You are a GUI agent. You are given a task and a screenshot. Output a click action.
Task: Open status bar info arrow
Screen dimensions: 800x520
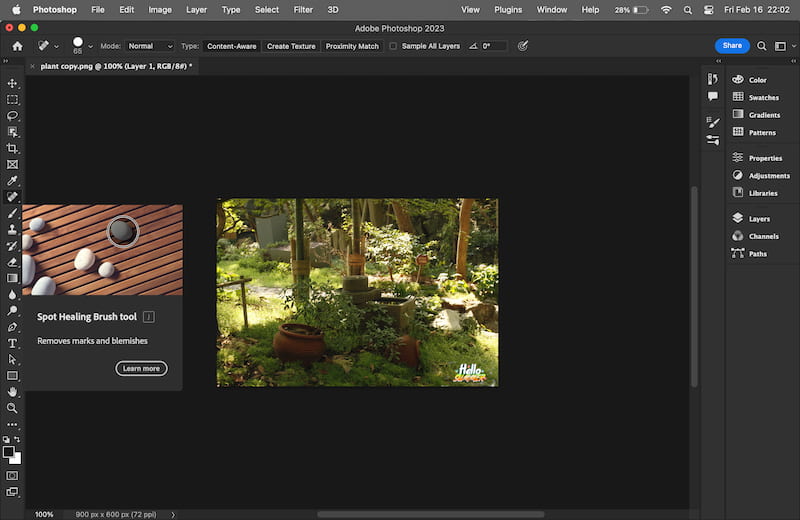173,514
